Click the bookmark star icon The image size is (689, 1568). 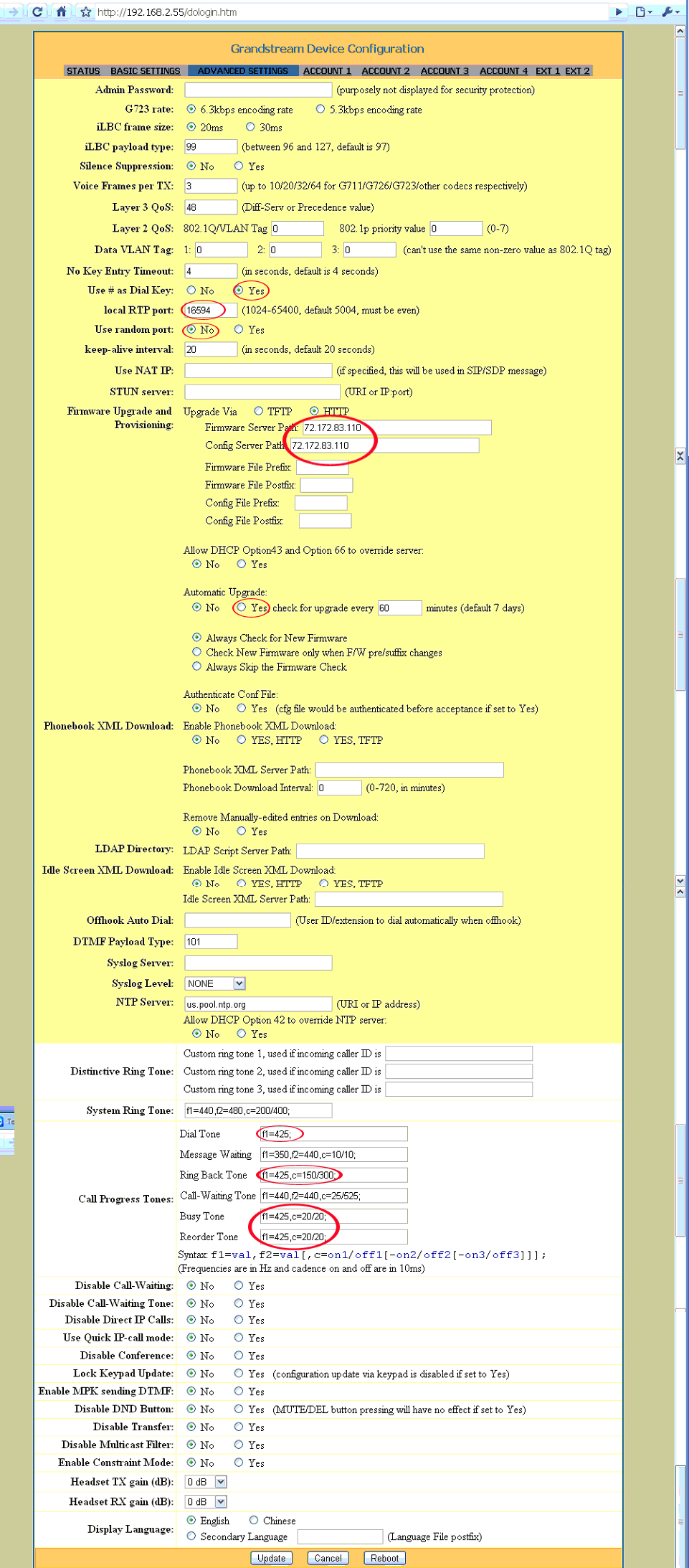coord(86,11)
